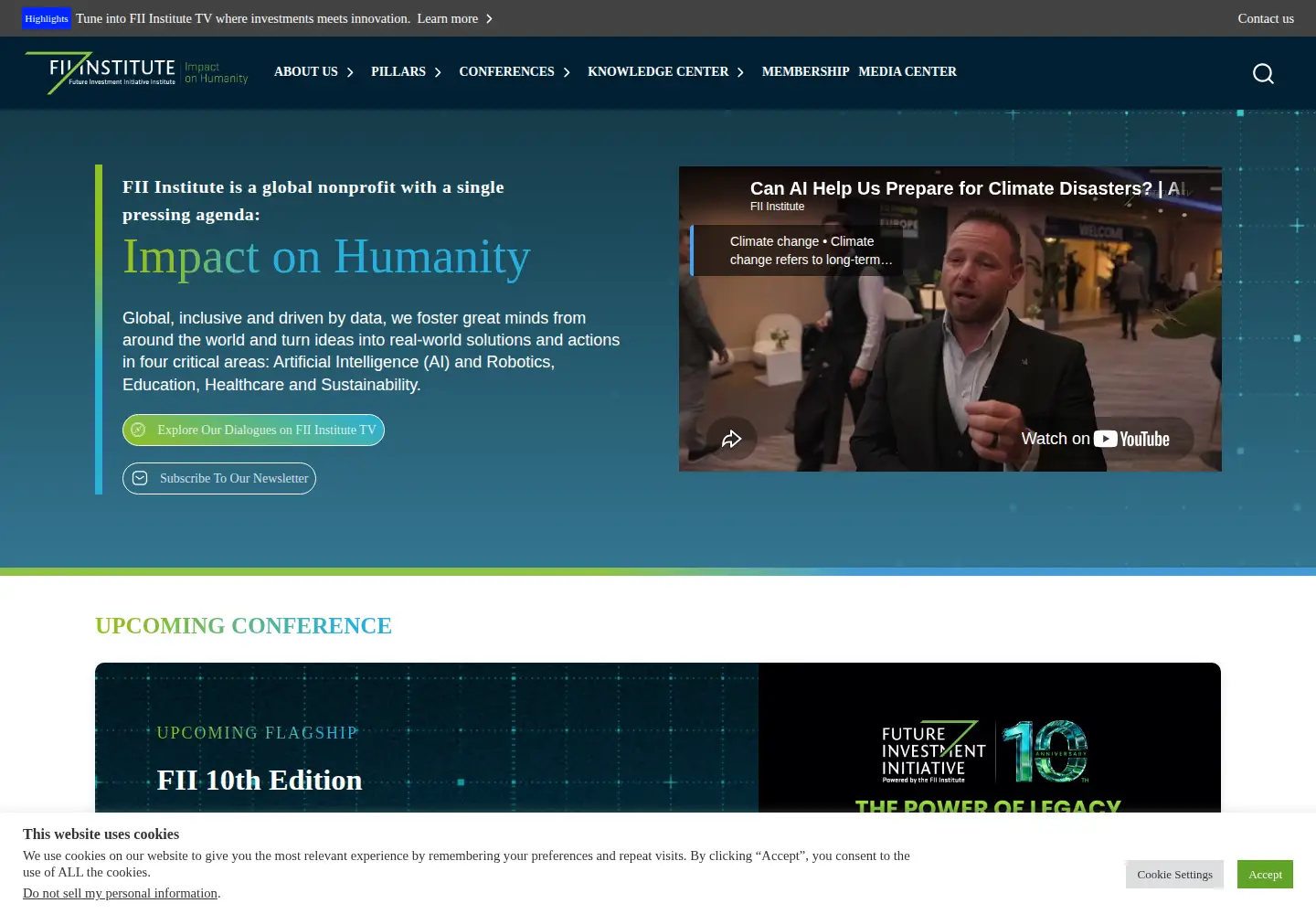Expand the About Us chevron
Viewport: 1316px width, 914px height.
click(350, 72)
